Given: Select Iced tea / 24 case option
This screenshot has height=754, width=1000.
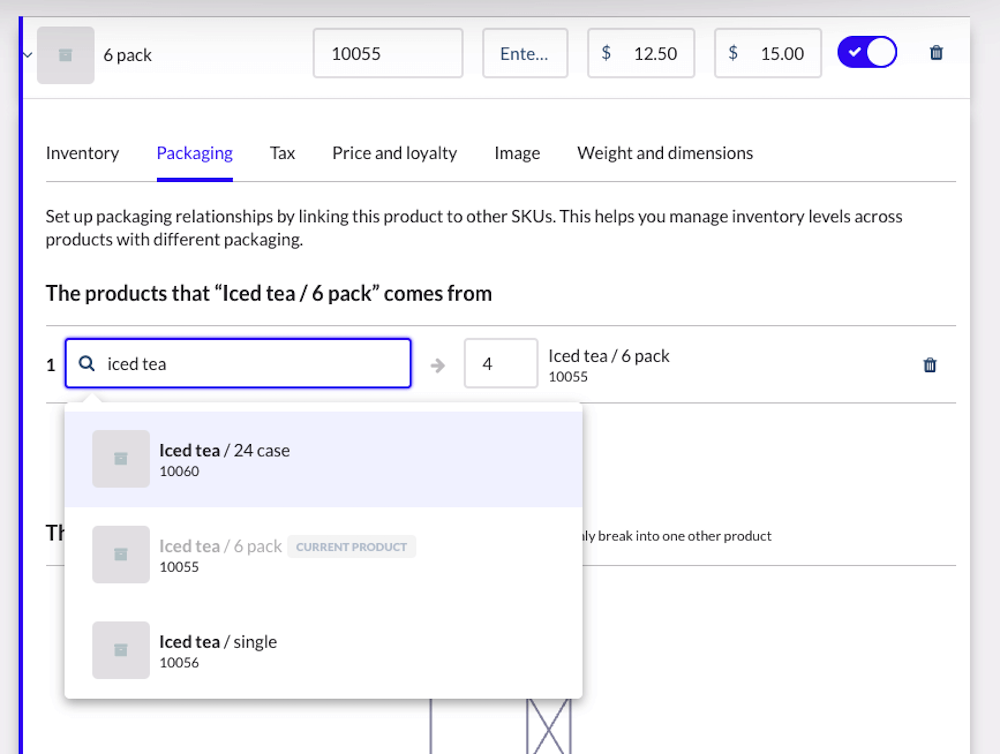Looking at the screenshot, I should (x=323, y=459).
